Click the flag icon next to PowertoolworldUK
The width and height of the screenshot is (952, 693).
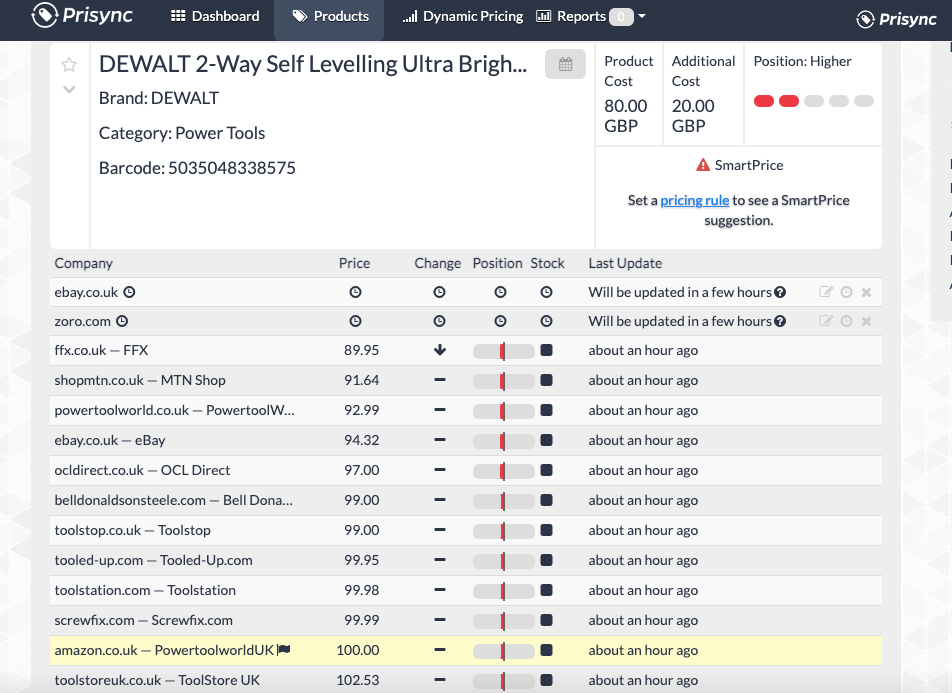[x=284, y=650]
